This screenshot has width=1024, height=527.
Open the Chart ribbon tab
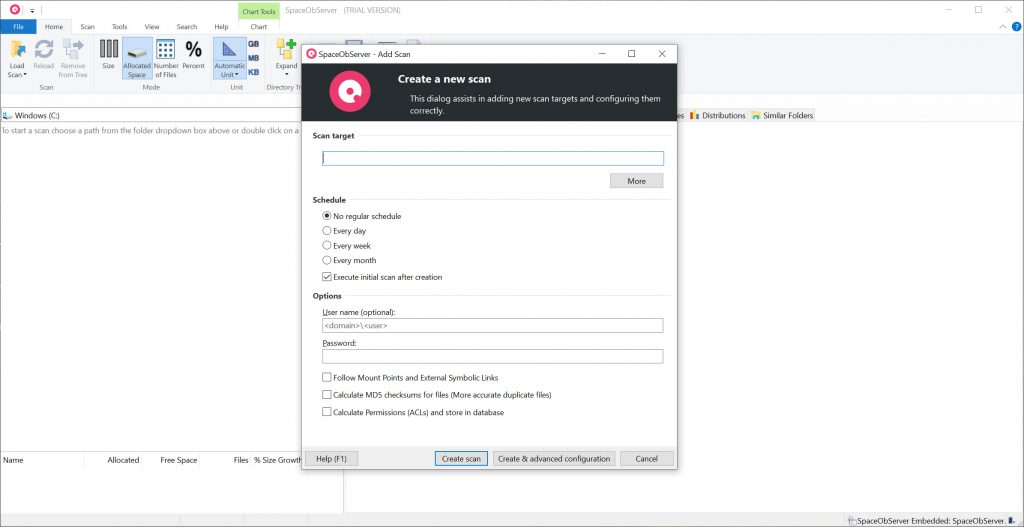point(259,27)
